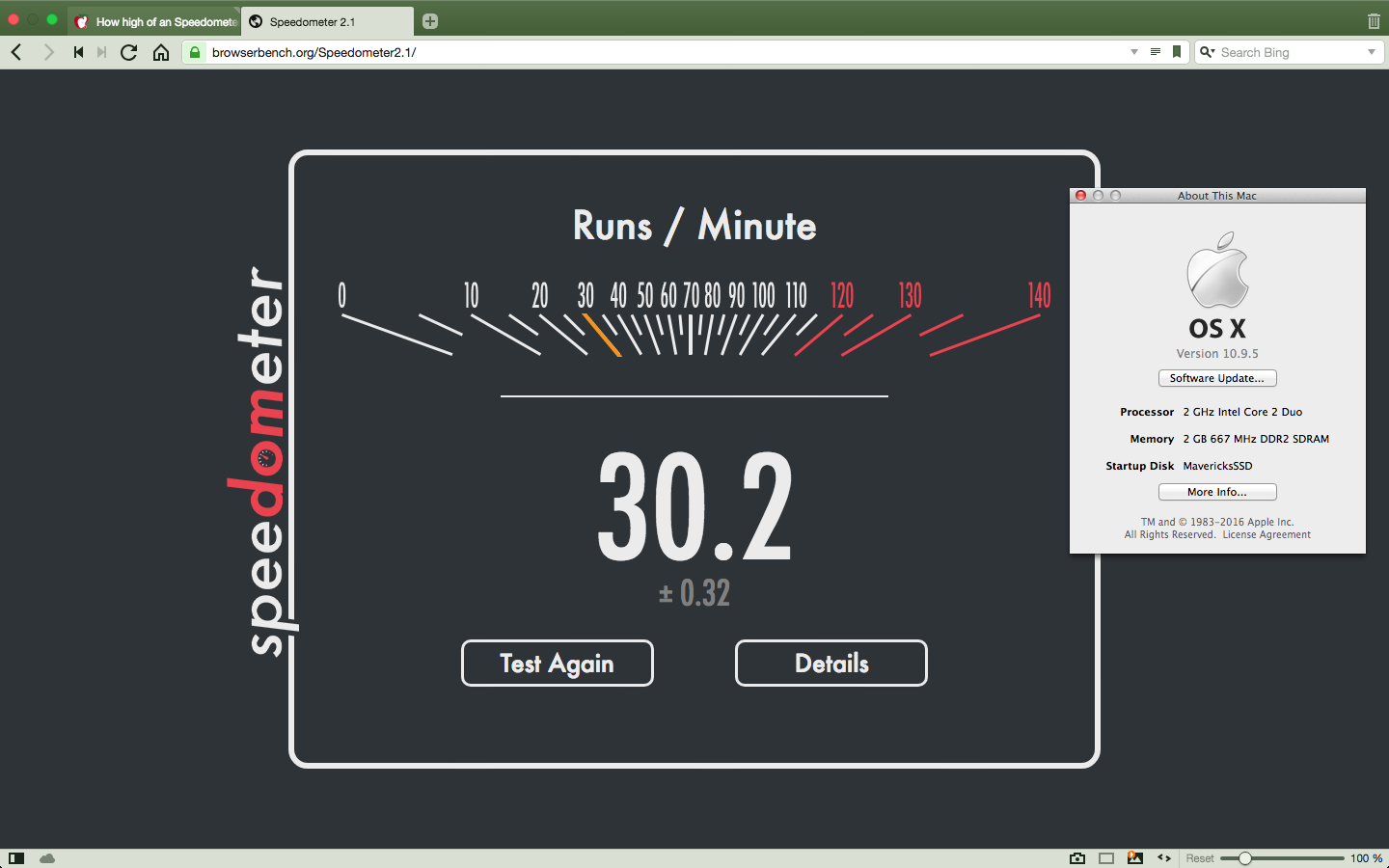This screenshot has height=868, width=1389.
Task: Click the '2 GB 667 MHz DDR2 SDRAM' text
Action: click(x=1256, y=439)
